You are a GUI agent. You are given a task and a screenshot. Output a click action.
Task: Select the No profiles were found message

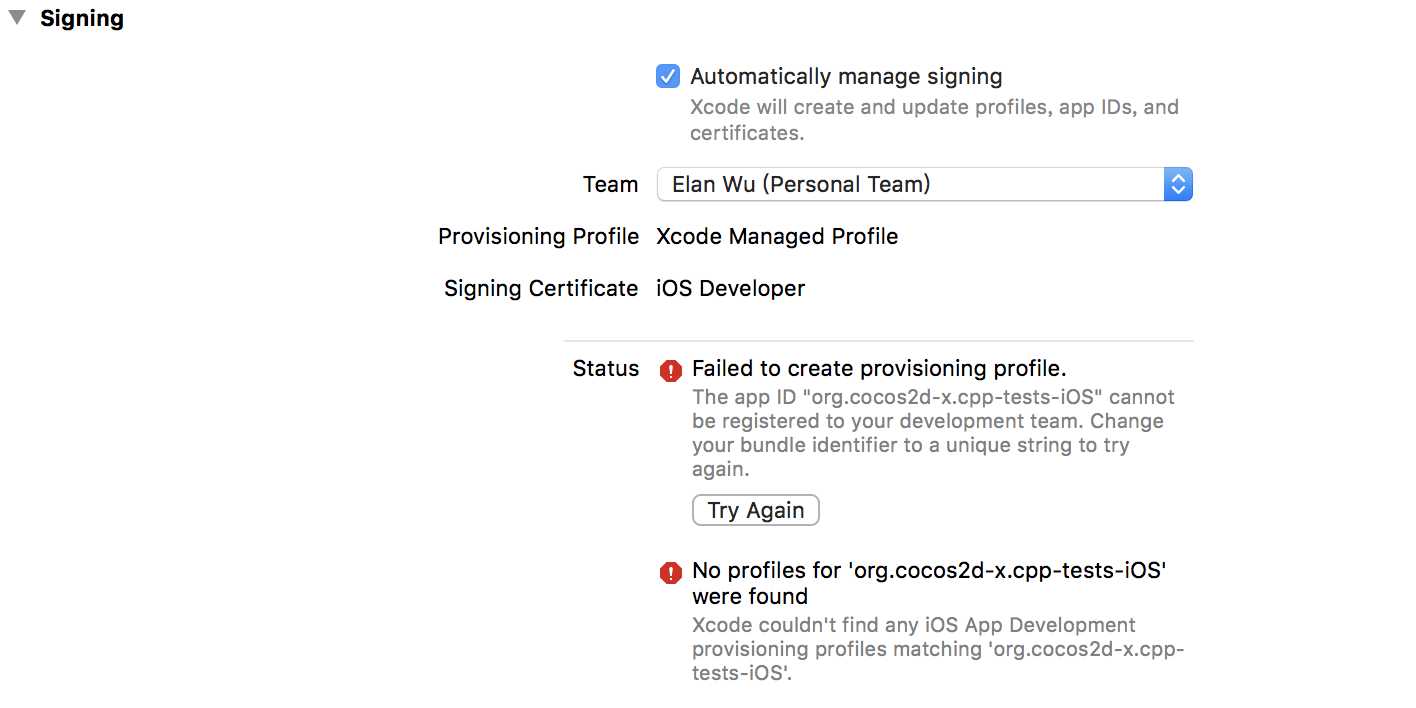[929, 583]
